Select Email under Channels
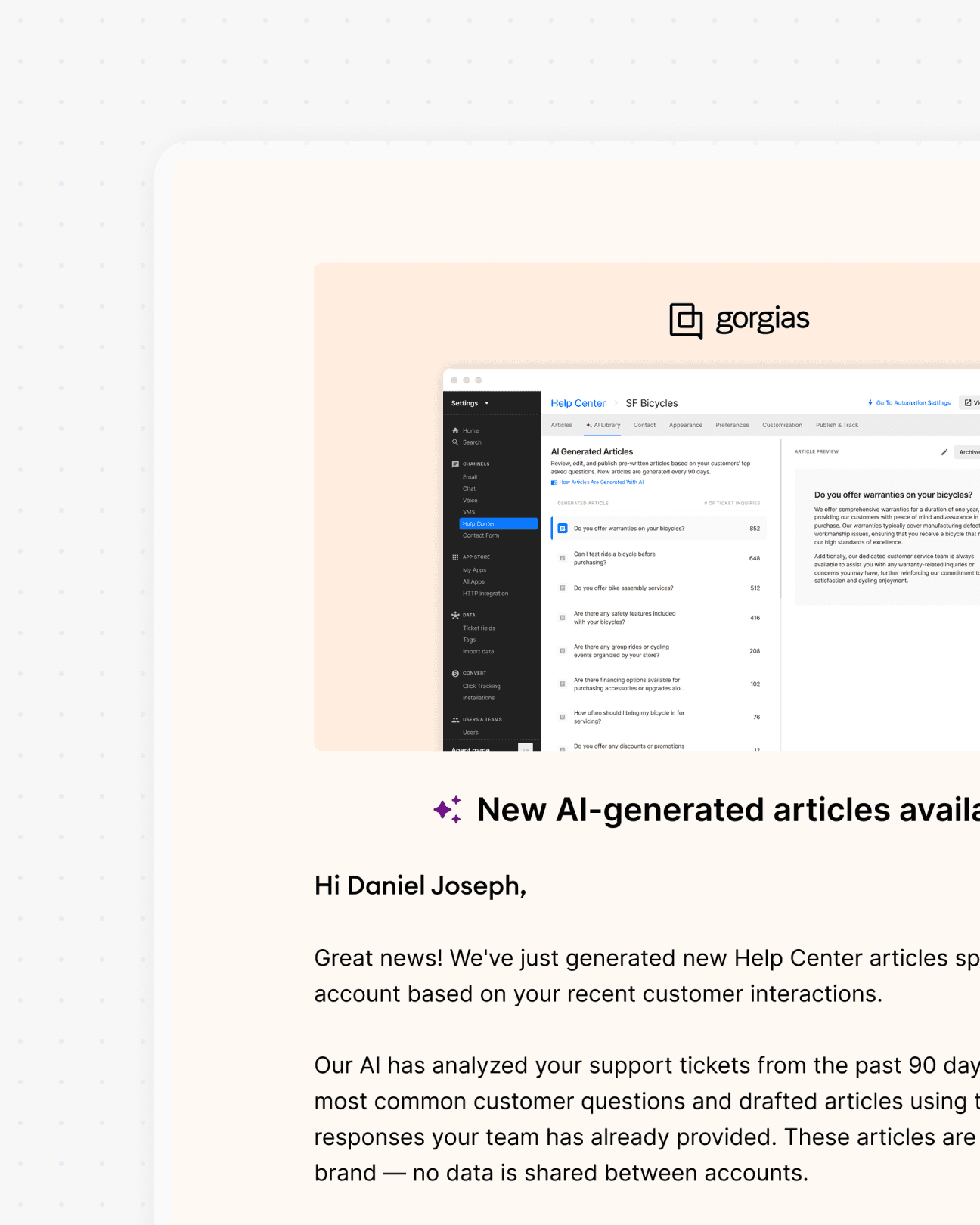This screenshot has width=980, height=1225. (470, 477)
